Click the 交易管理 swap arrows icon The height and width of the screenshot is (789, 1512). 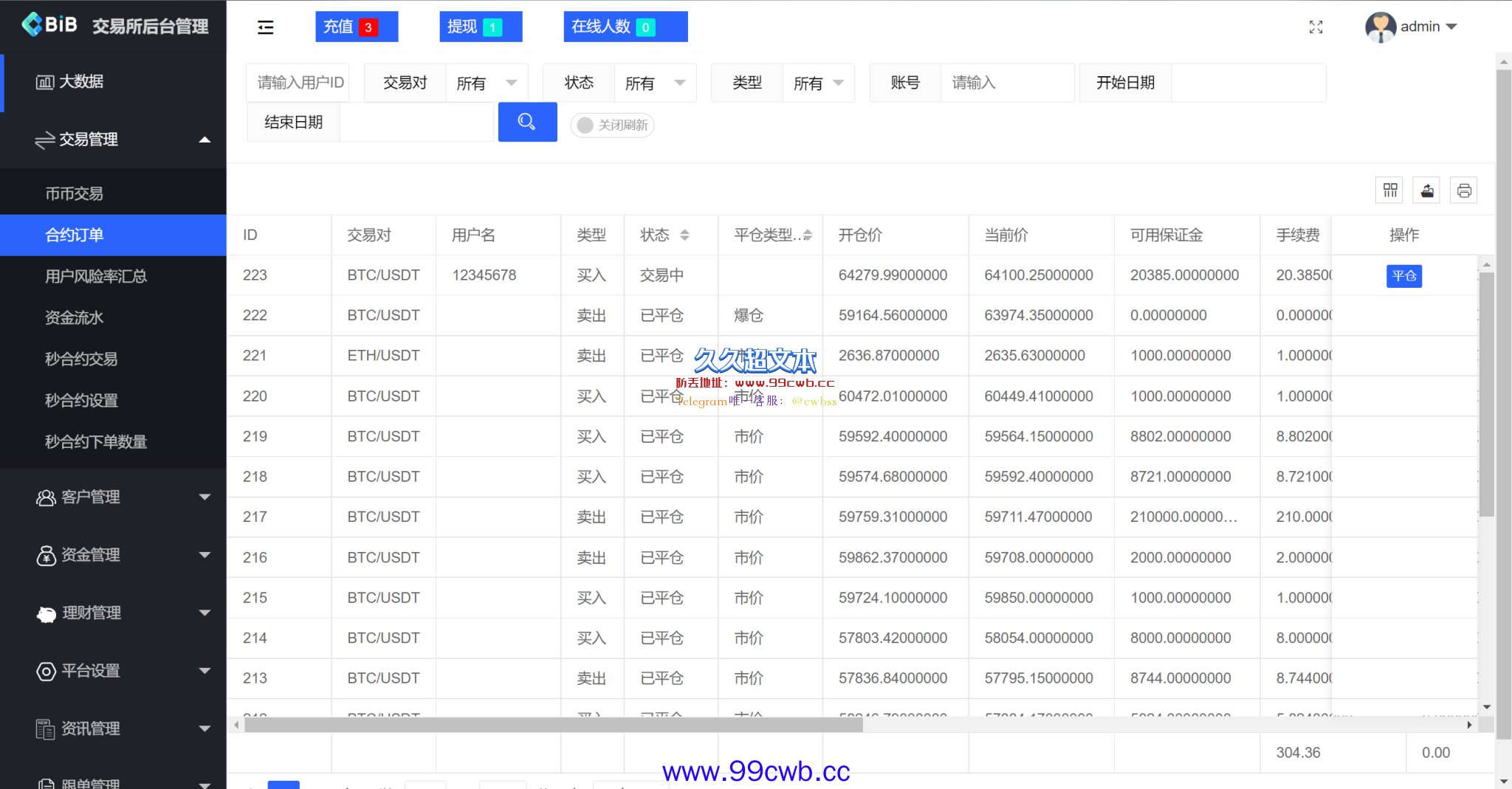pos(45,139)
